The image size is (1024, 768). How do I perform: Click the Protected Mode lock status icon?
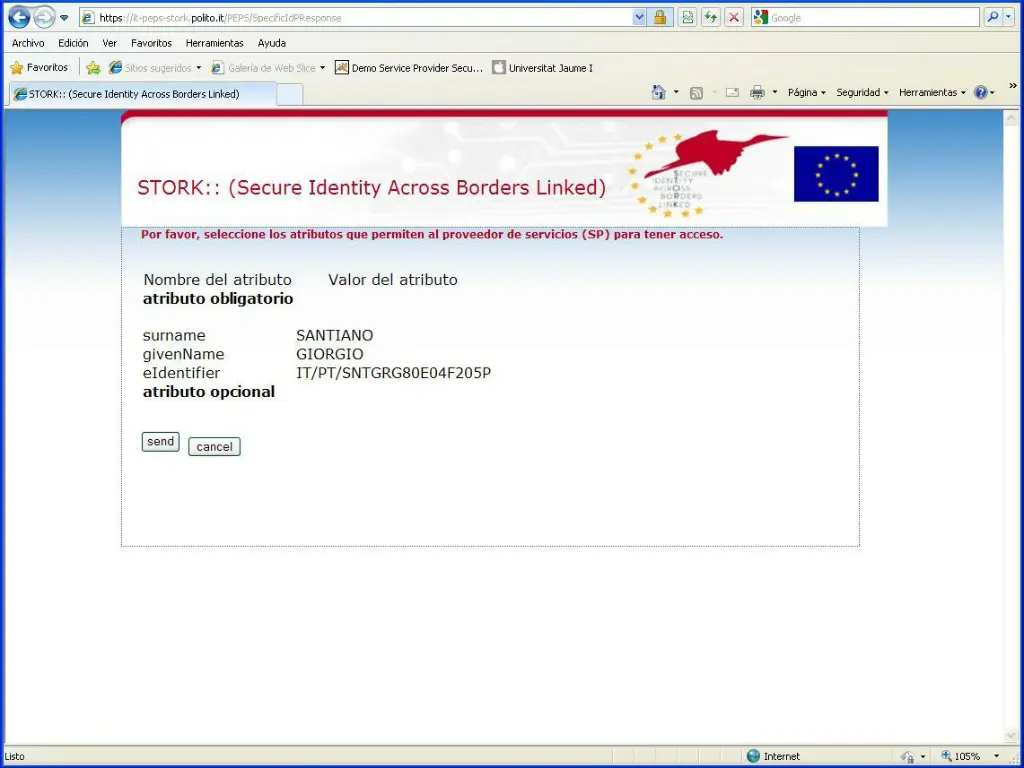point(908,757)
